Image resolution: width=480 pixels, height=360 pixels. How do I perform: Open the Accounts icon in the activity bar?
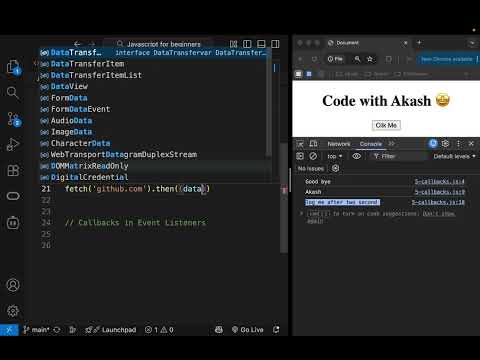coord(13,285)
